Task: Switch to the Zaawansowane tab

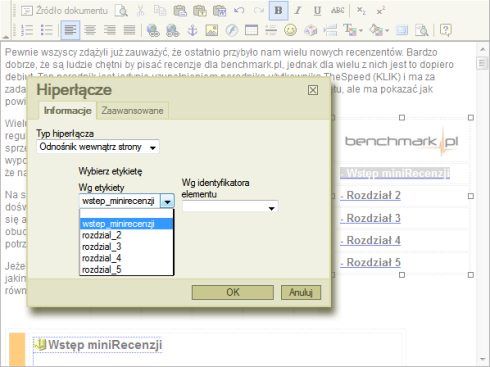Action: point(132,110)
